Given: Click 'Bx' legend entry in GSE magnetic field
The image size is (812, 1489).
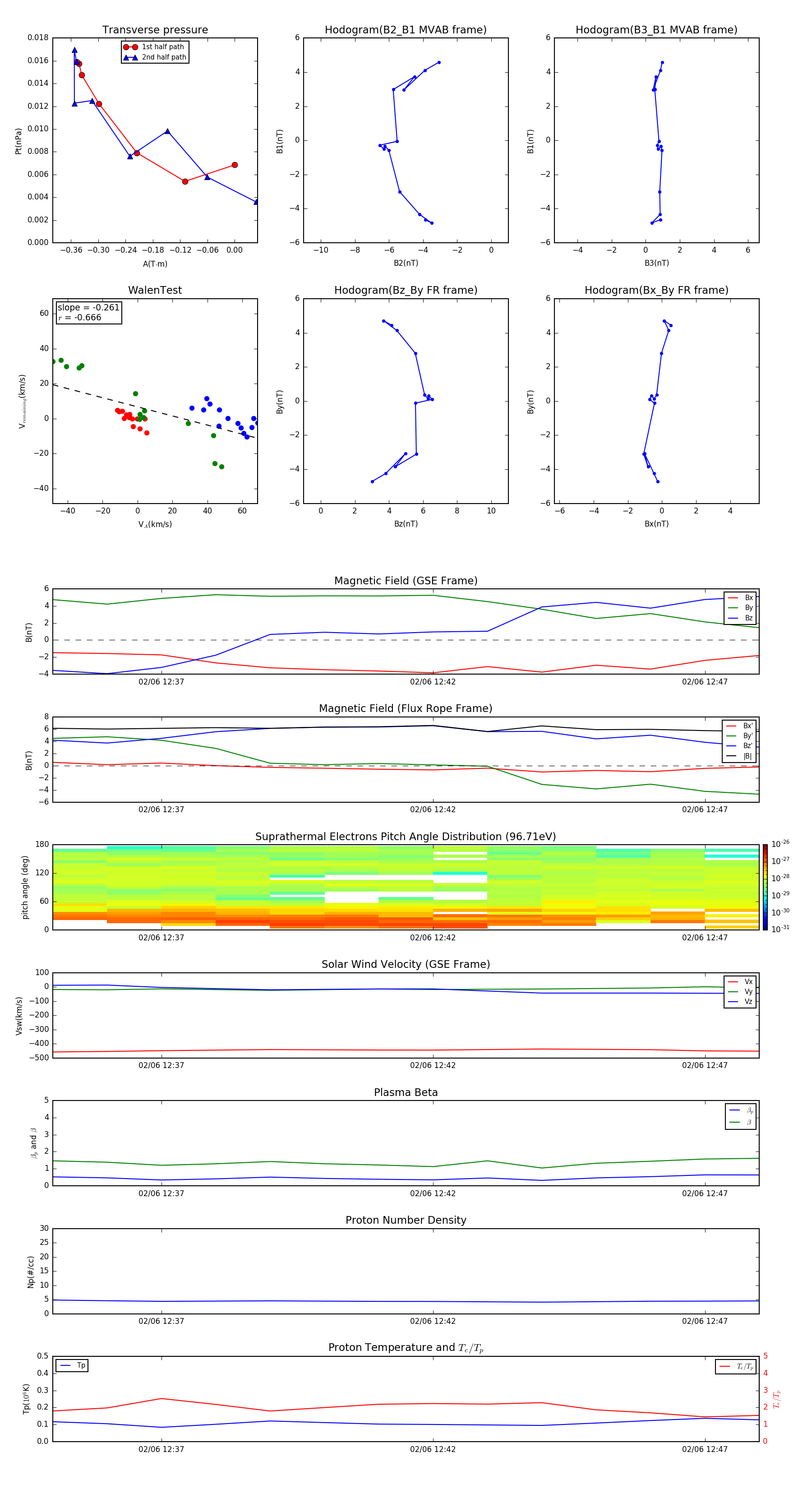Looking at the screenshot, I should (x=740, y=598).
